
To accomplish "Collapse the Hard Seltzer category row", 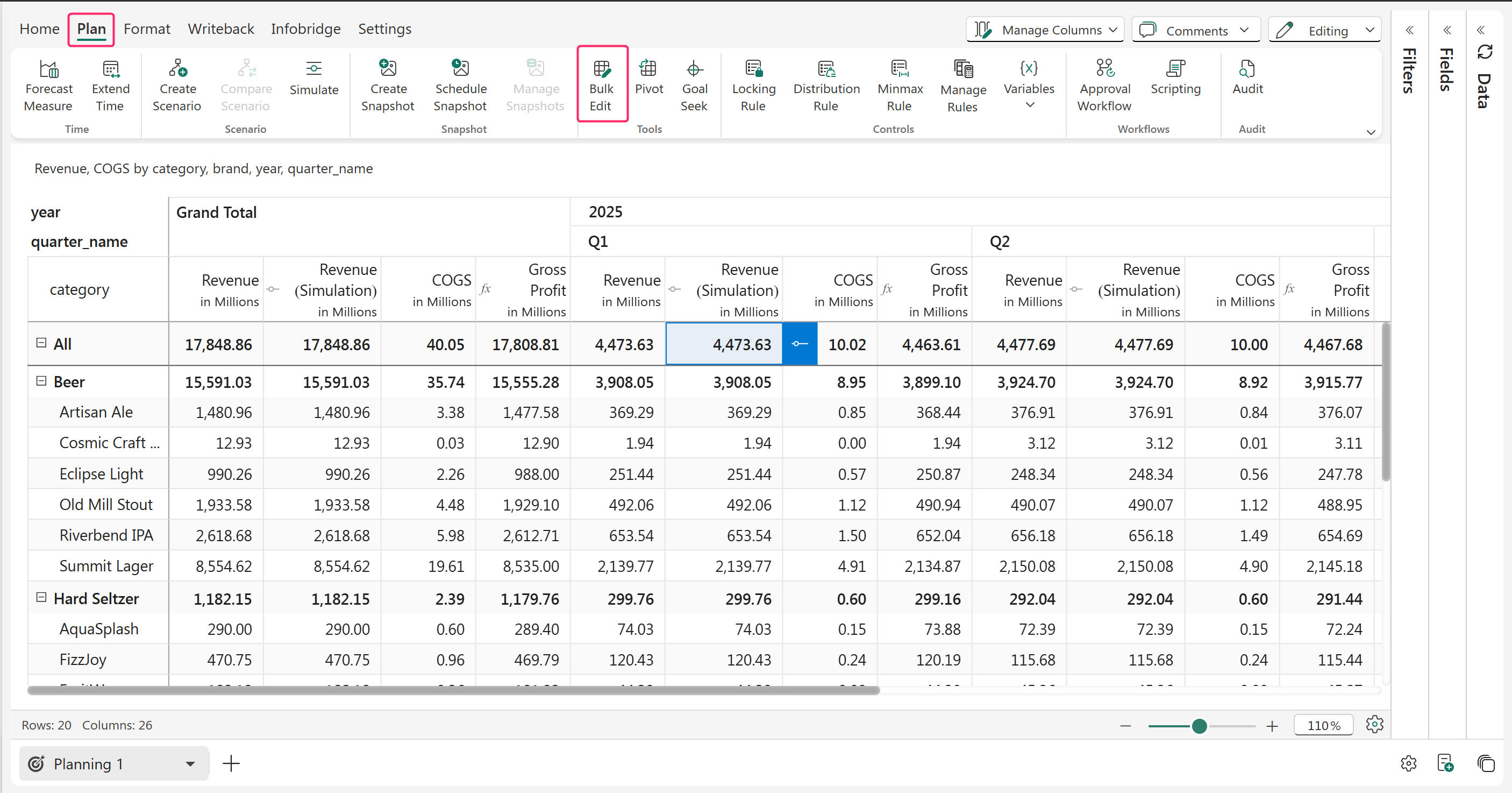I will pyautogui.click(x=41, y=597).
